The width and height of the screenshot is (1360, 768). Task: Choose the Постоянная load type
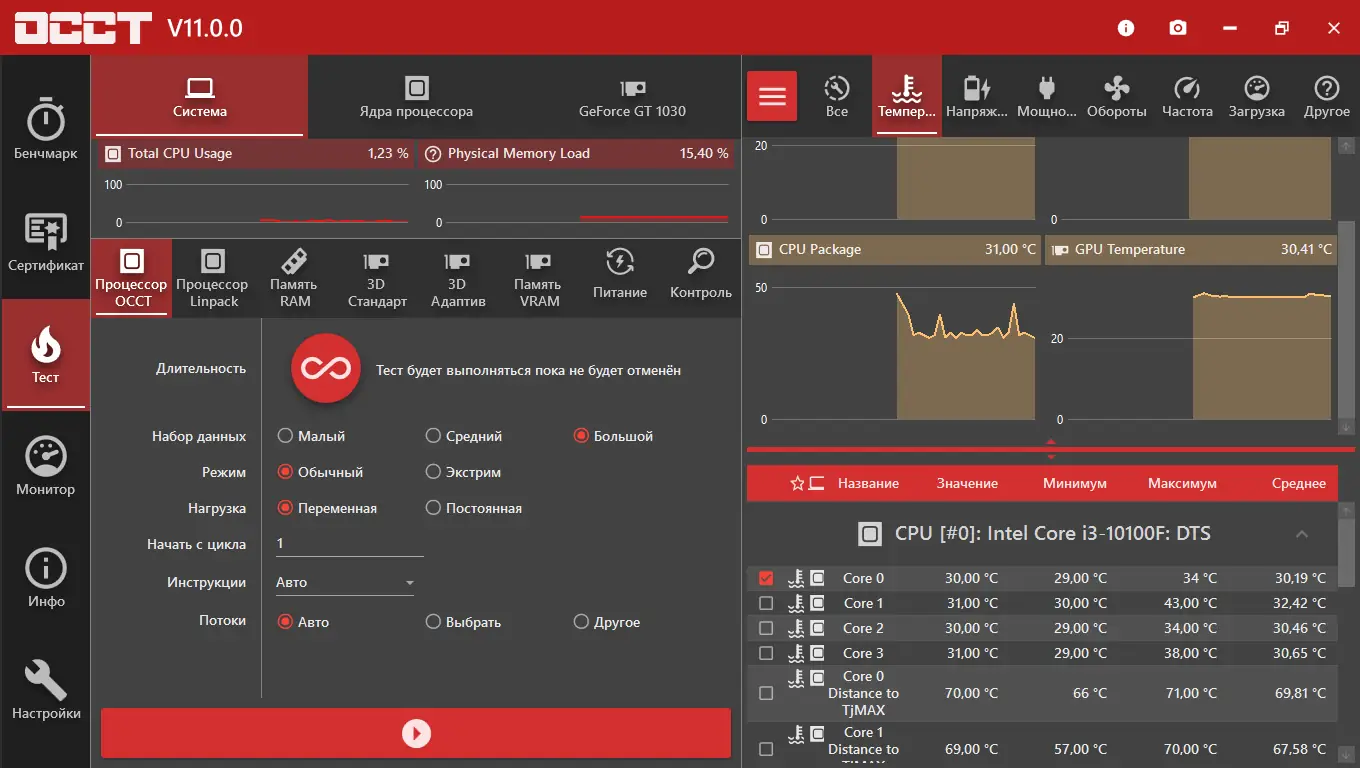[474, 508]
